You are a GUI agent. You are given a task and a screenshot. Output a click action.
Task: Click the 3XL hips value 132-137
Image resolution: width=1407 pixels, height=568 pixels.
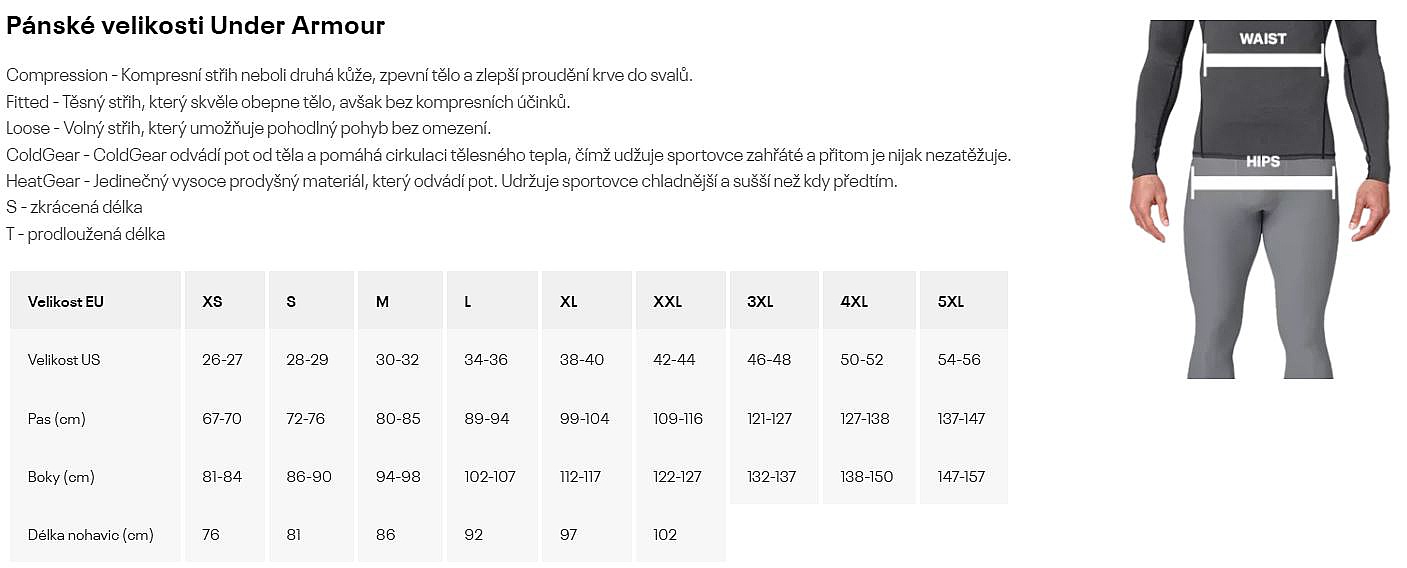(x=772, y=477)
